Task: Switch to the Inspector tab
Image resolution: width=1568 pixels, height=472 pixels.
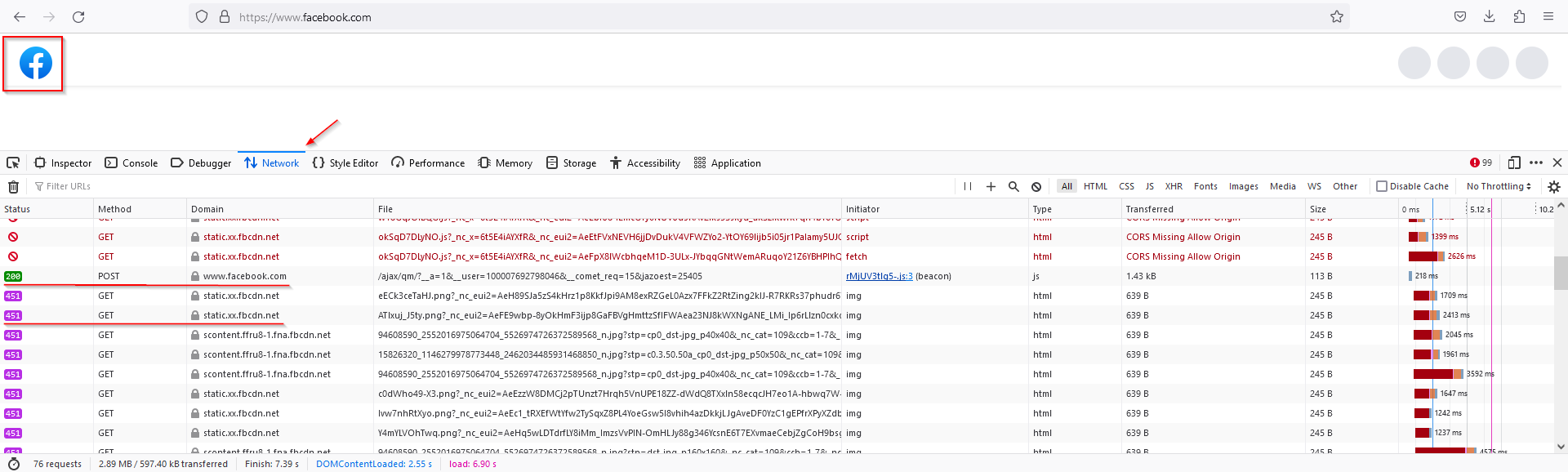Action: pos(63,163)
